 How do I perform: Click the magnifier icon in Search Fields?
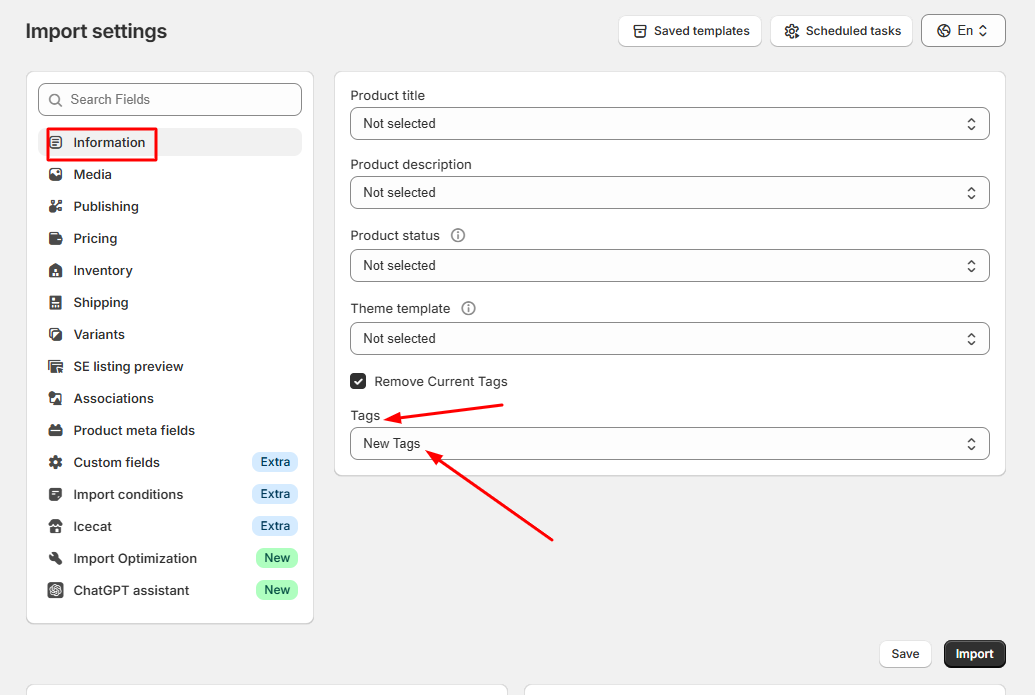(x=55, y=100)
